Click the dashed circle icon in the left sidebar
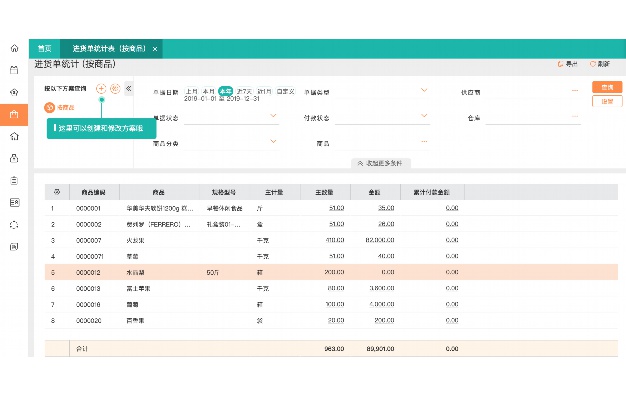Viewport: 626px width, 396px height. (x=14, y=225)
